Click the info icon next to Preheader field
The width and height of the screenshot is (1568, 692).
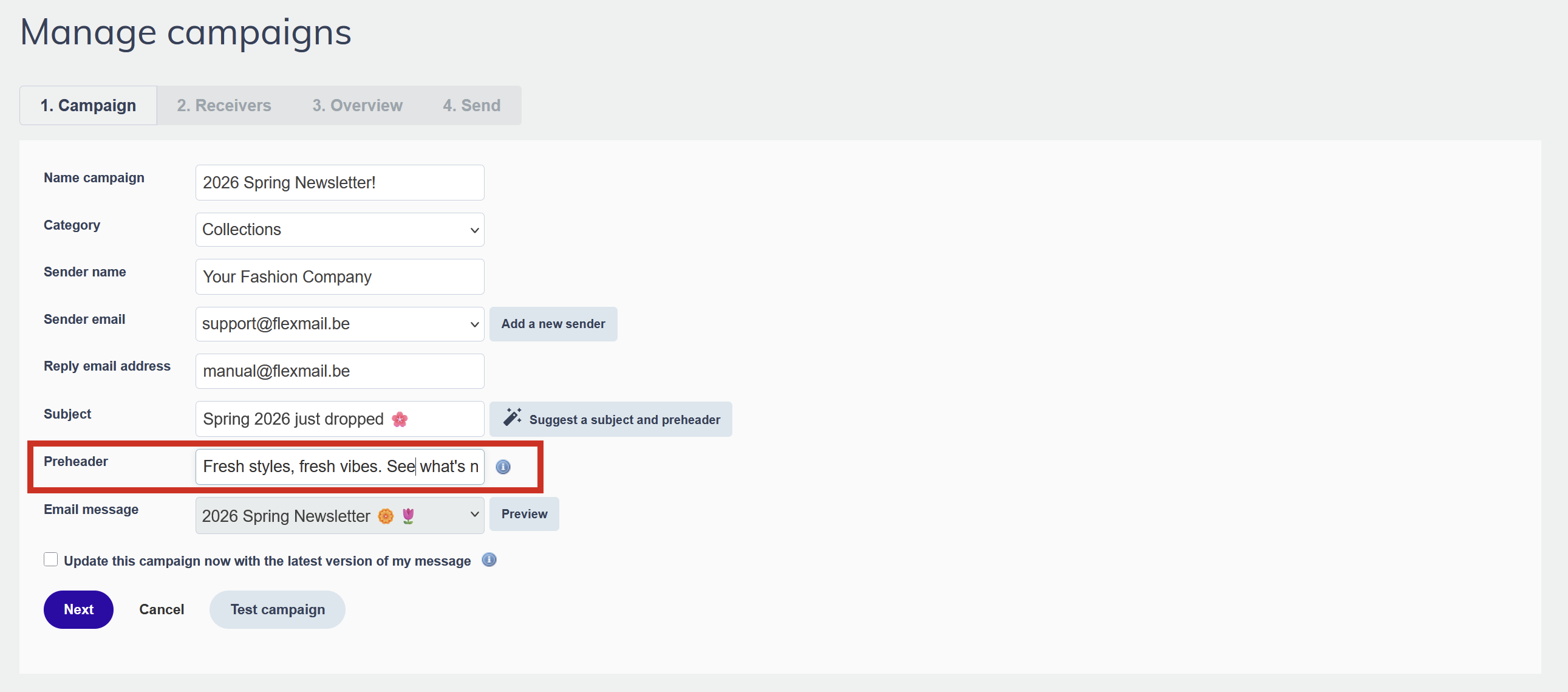point(503,467)
